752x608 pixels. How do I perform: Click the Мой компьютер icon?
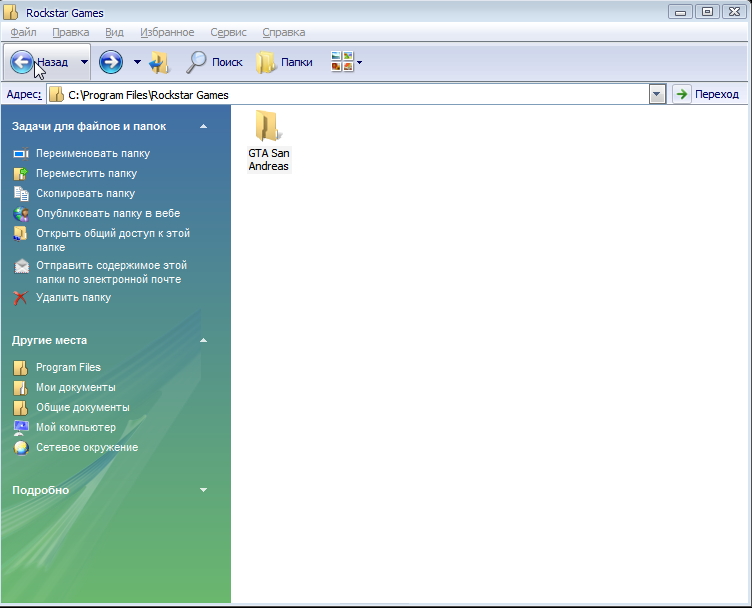point(21,428)
